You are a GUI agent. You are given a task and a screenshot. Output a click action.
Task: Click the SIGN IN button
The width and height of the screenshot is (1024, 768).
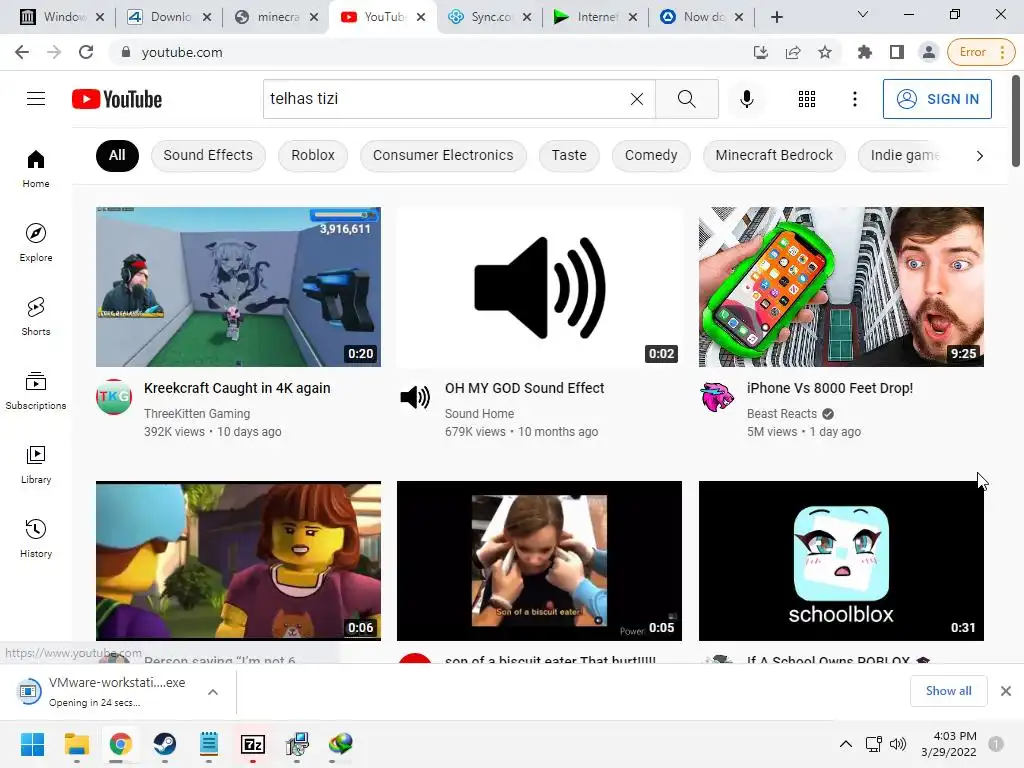(937, 99)
